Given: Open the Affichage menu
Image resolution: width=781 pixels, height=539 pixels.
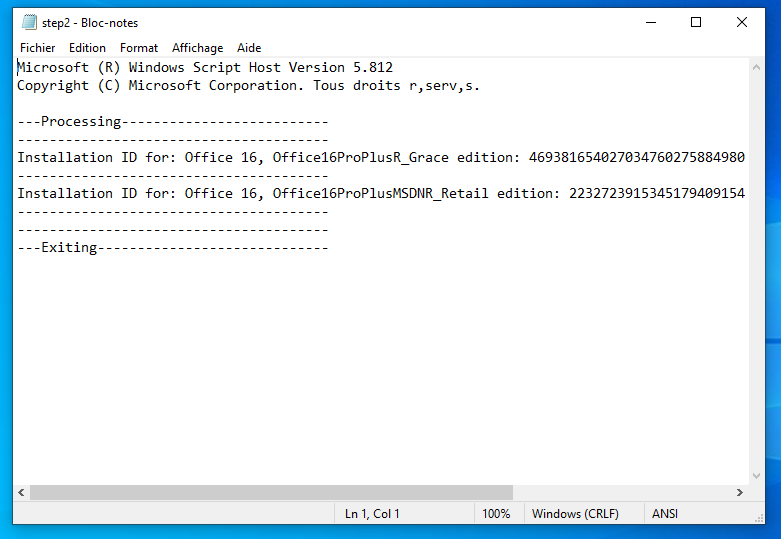Looking at the screenshot, I should tap(197, 48).
